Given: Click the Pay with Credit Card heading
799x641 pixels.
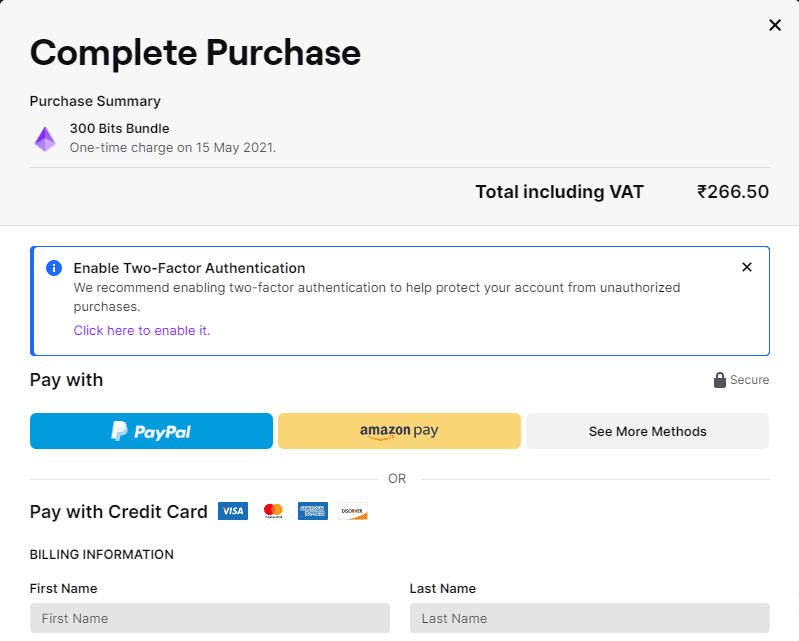Looking at the screenshot, I should (x=118, y=511).
